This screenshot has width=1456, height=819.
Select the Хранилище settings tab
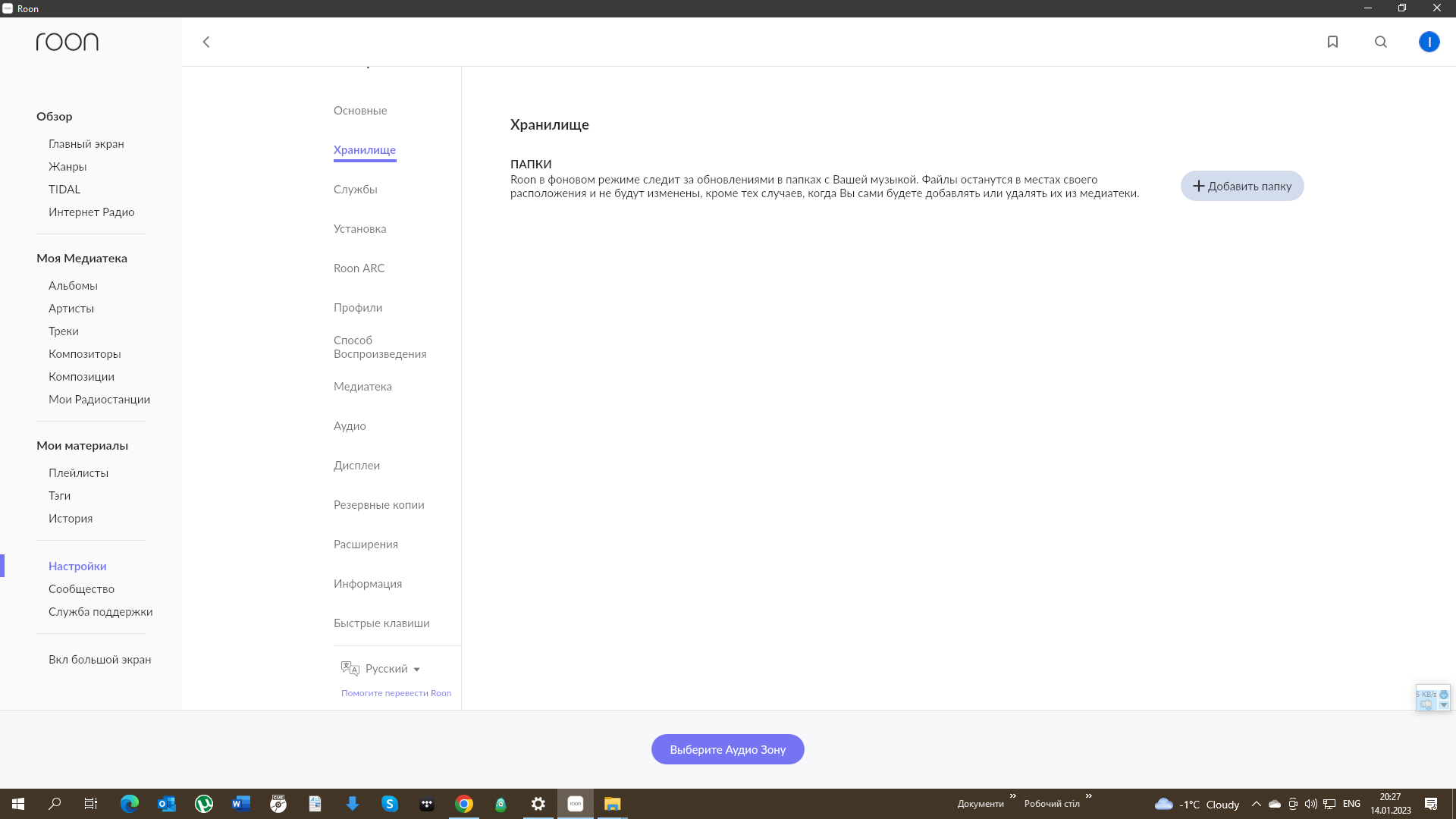[365, 149]
